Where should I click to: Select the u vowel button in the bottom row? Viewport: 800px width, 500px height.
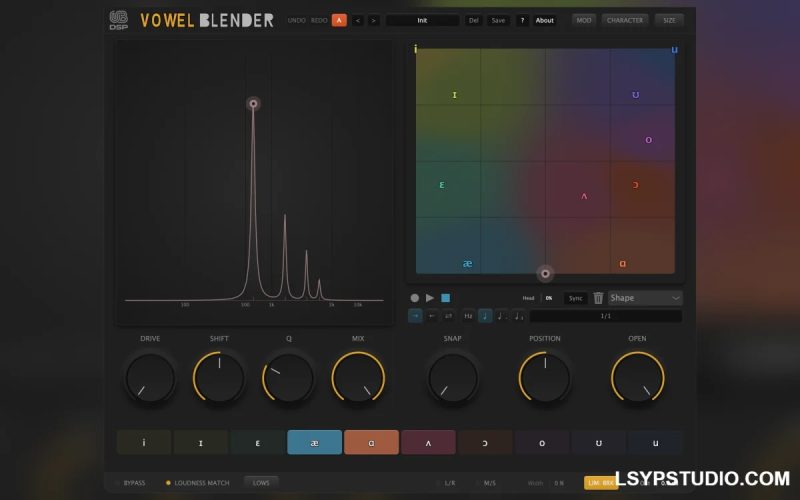pos(656,442)
